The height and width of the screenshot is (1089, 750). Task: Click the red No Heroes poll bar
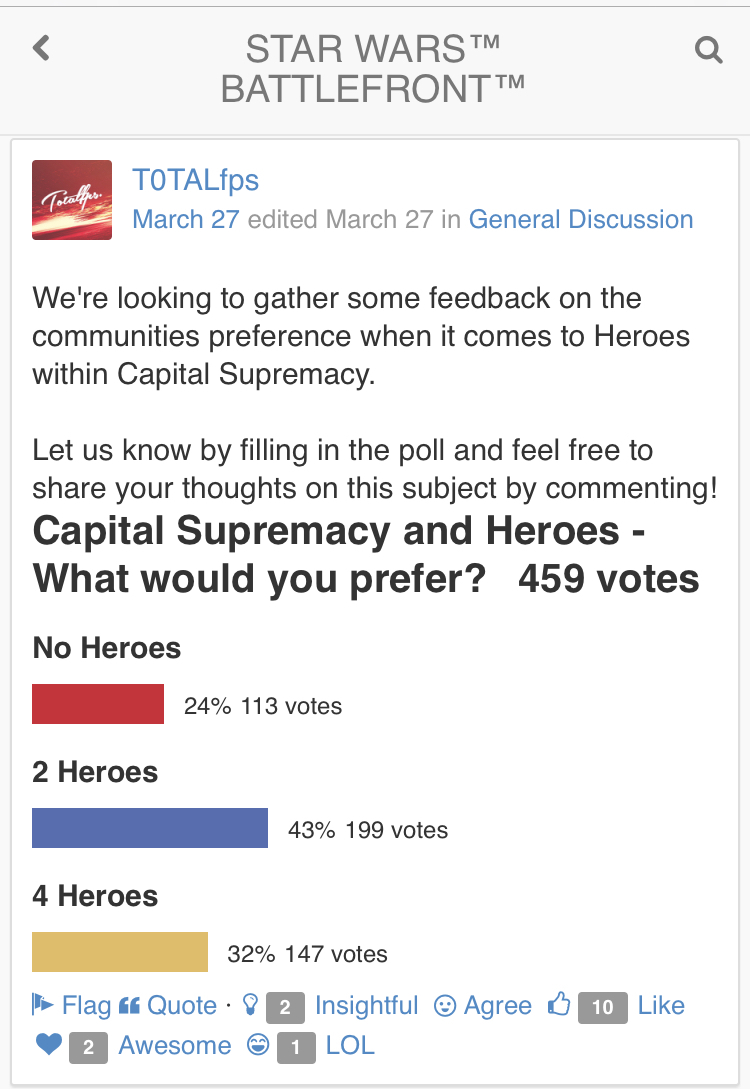point(98,704)
